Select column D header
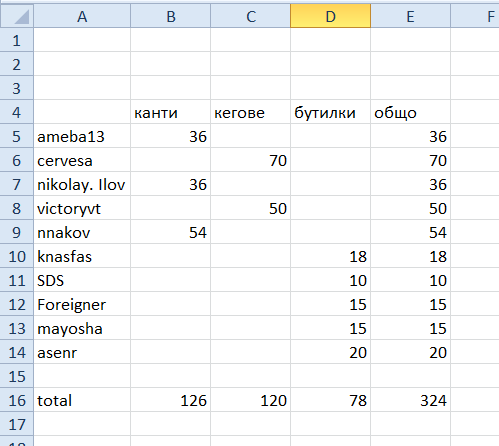499x446 pixels. pos(330,16)
